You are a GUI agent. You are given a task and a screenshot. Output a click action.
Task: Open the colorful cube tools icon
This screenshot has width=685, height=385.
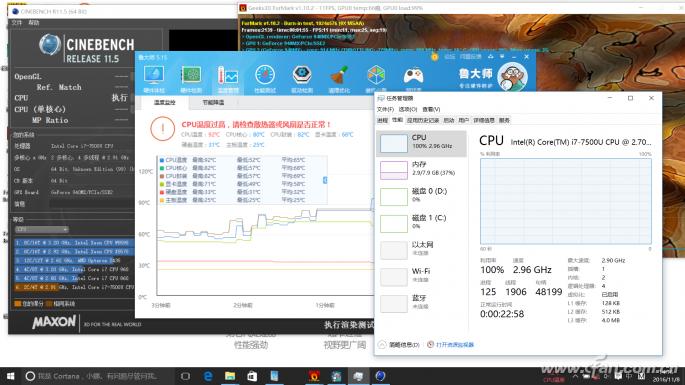pyautogui.click(x=376, y=76)
